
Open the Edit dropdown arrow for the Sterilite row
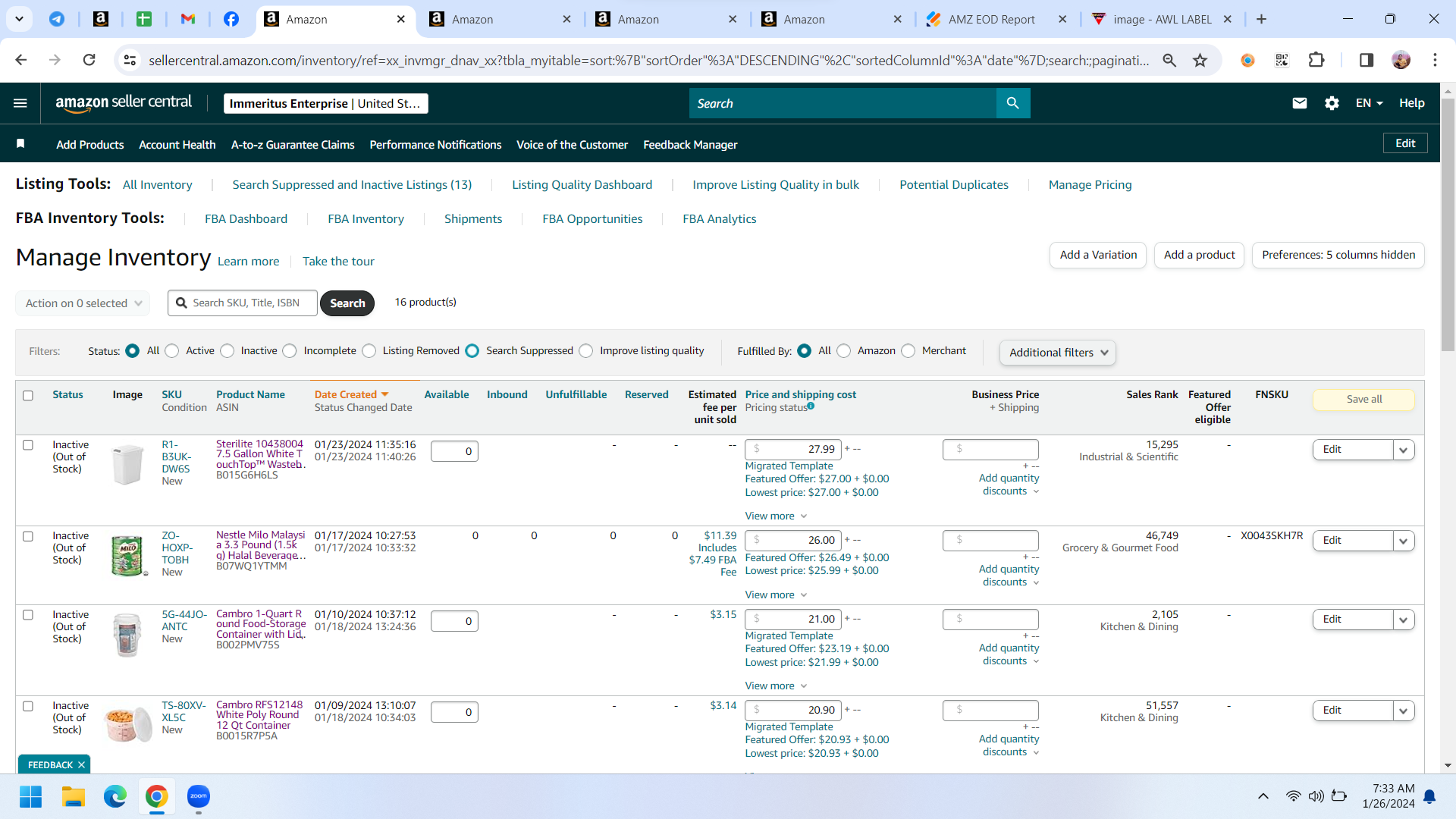pos(1404,450)
